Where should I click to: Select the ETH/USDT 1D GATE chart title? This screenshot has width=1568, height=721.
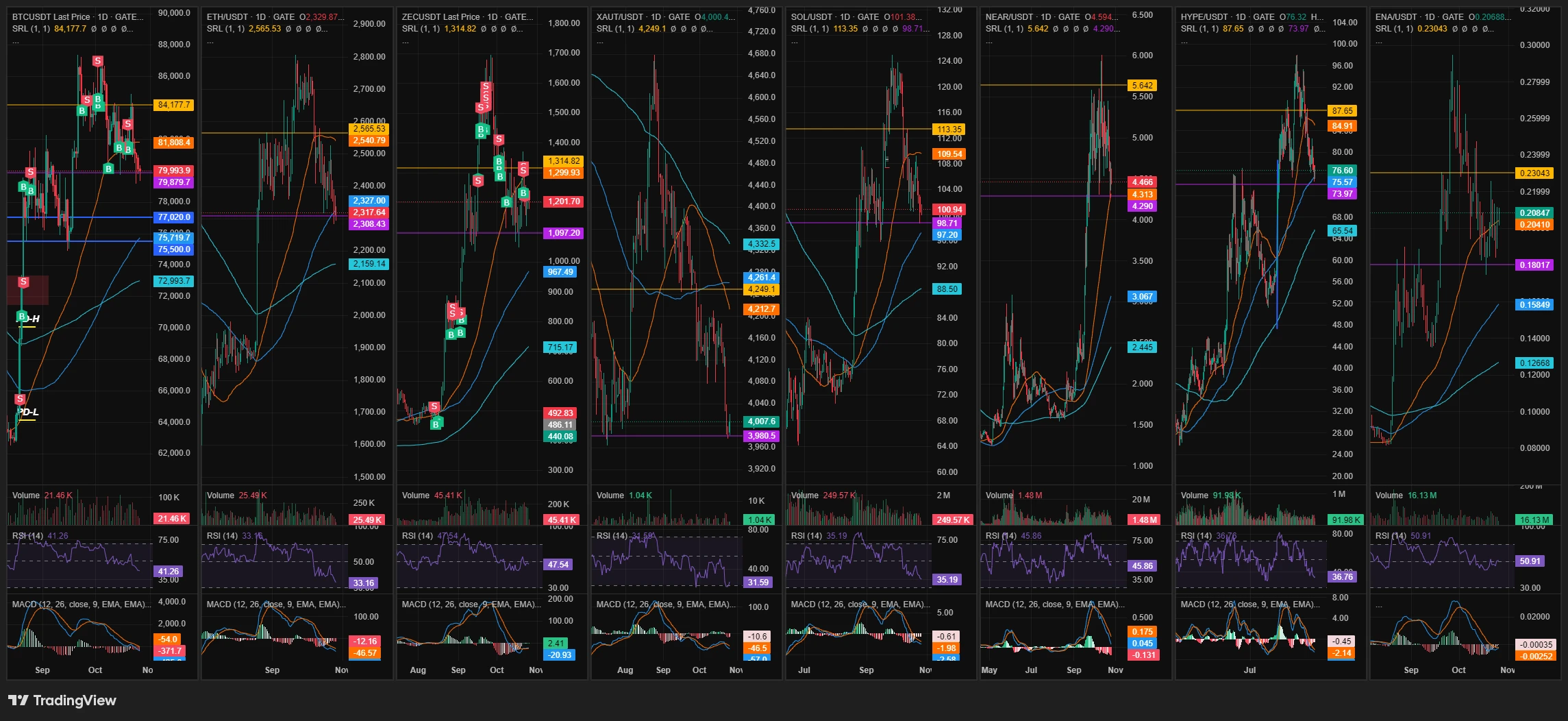251,16
